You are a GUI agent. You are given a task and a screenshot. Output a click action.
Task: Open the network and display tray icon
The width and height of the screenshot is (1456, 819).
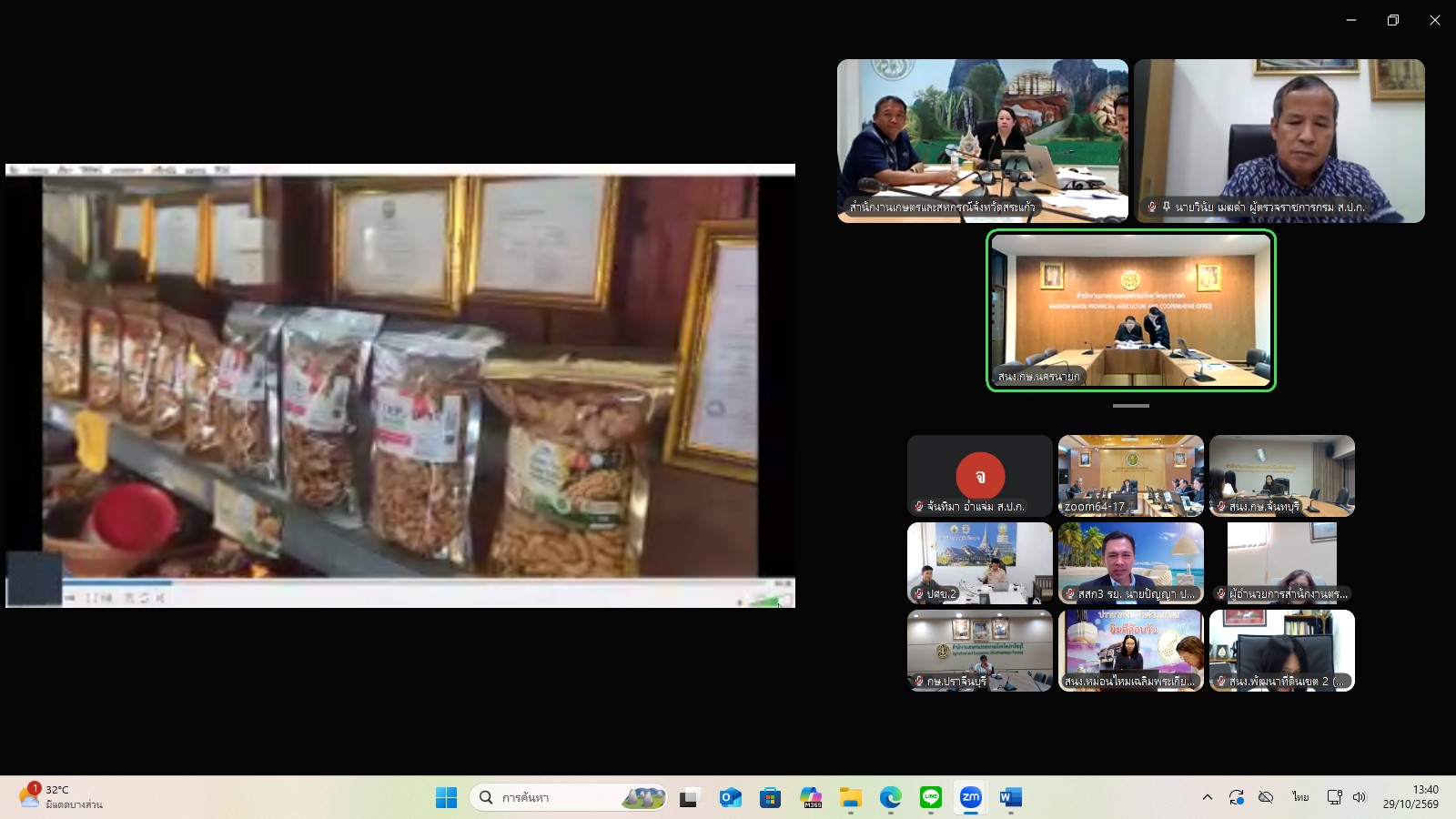point(1334,798)
